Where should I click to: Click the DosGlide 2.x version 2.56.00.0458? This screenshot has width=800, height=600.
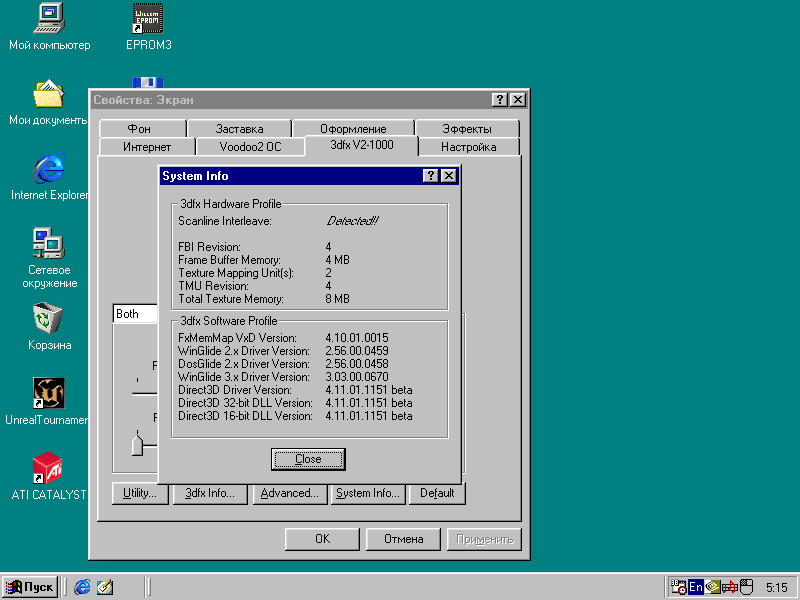(x=357, y=364)
